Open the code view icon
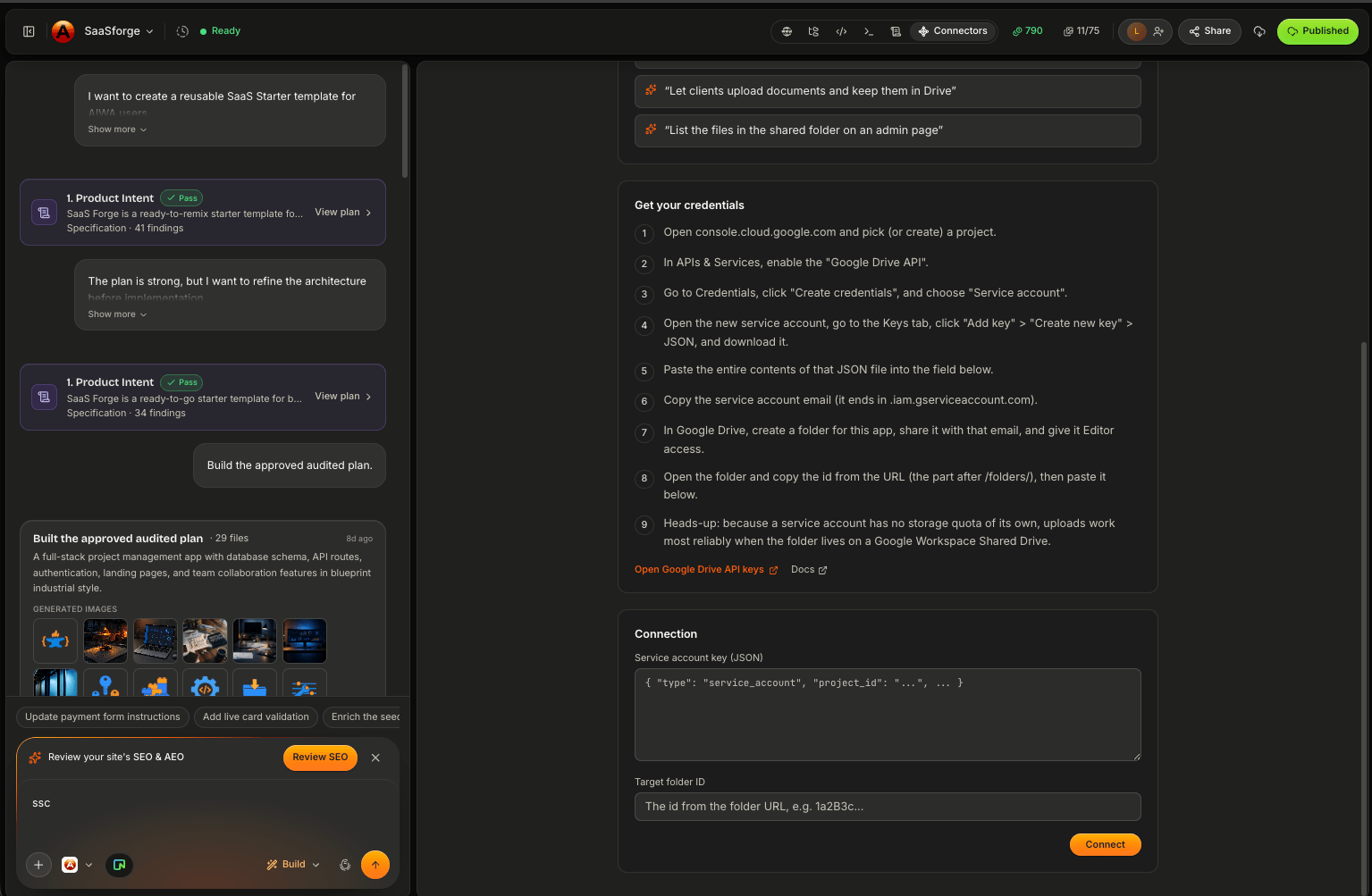 click(841, 31)
